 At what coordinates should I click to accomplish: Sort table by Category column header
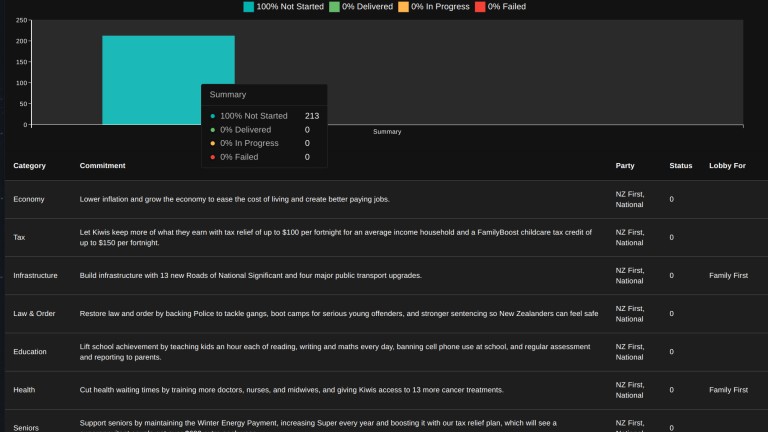tap(29, 166)
